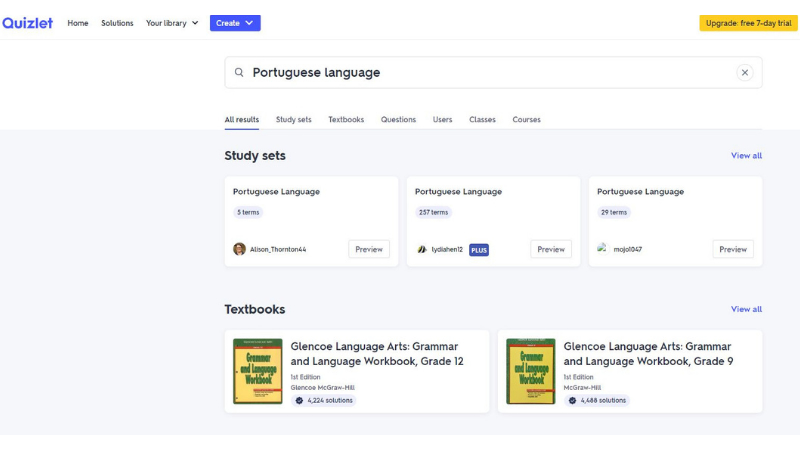View all Textbooks
The height and width of the screenshot is (450, 800).
click(x=746, y=309)
